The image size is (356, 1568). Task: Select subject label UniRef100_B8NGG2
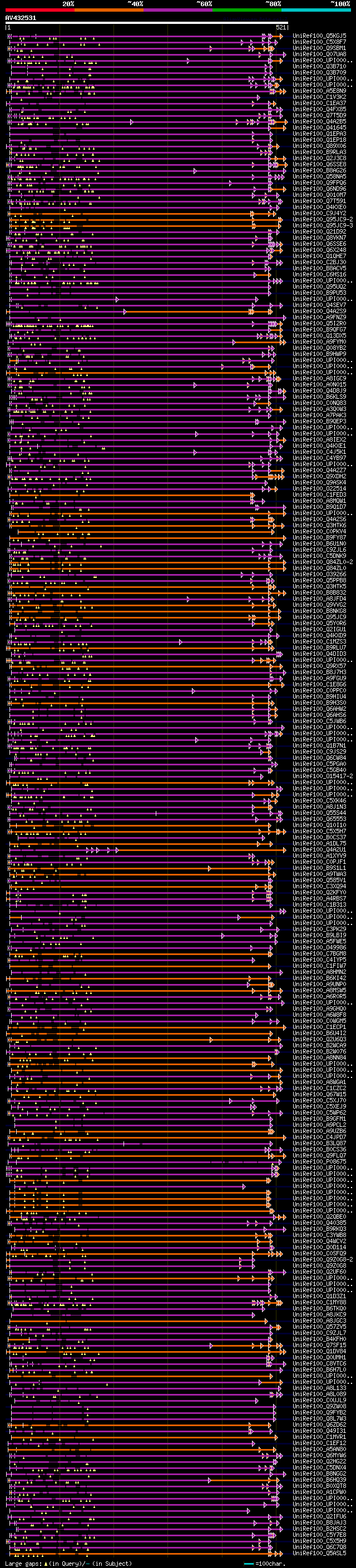pyautogui.click(x=319, y=1473)
